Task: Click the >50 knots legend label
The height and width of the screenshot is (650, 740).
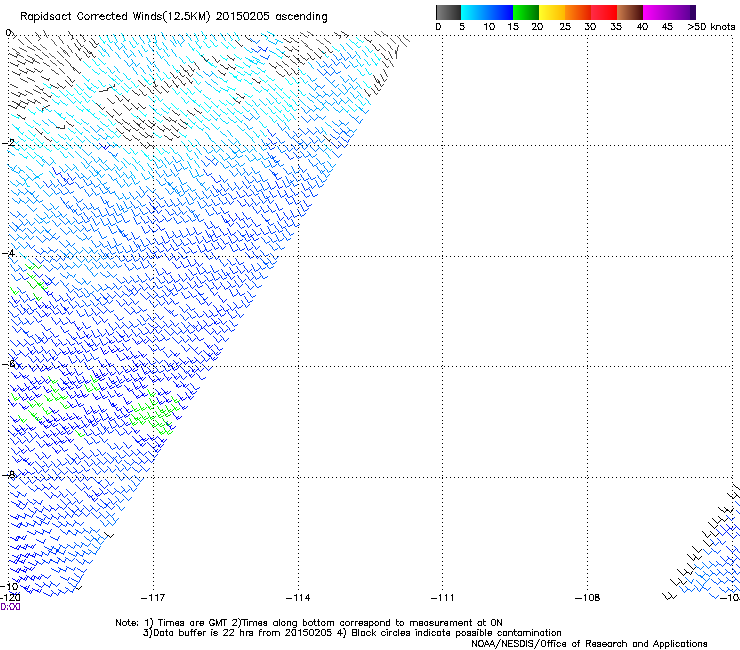Action: pyautogui.click(x=711, y=27)
